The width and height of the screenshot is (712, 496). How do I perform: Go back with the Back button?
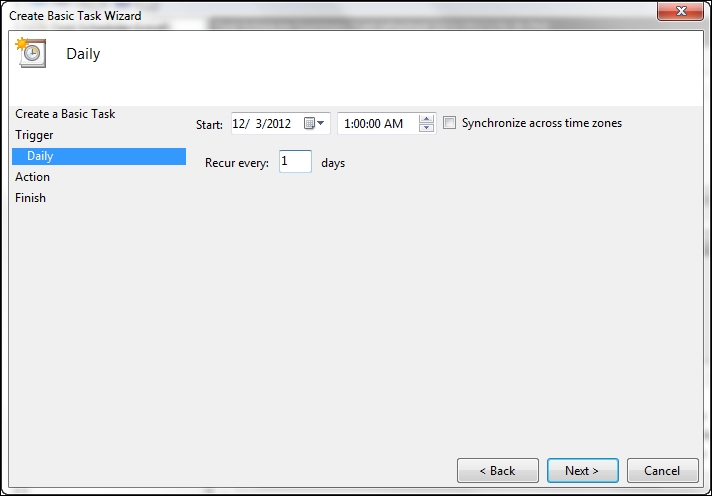498,471
